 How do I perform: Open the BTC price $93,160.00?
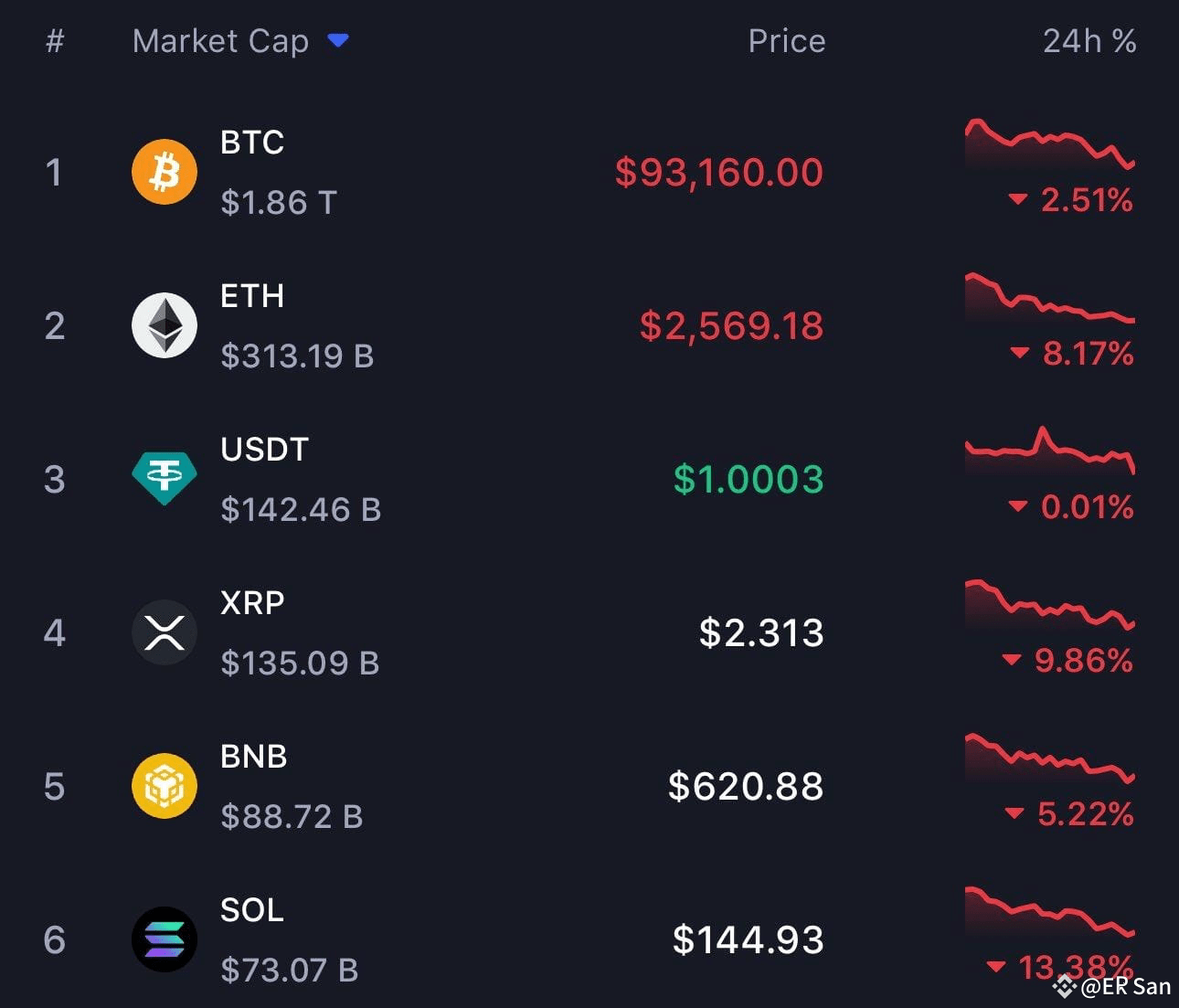pyautogui.click(x=718, y=172)
